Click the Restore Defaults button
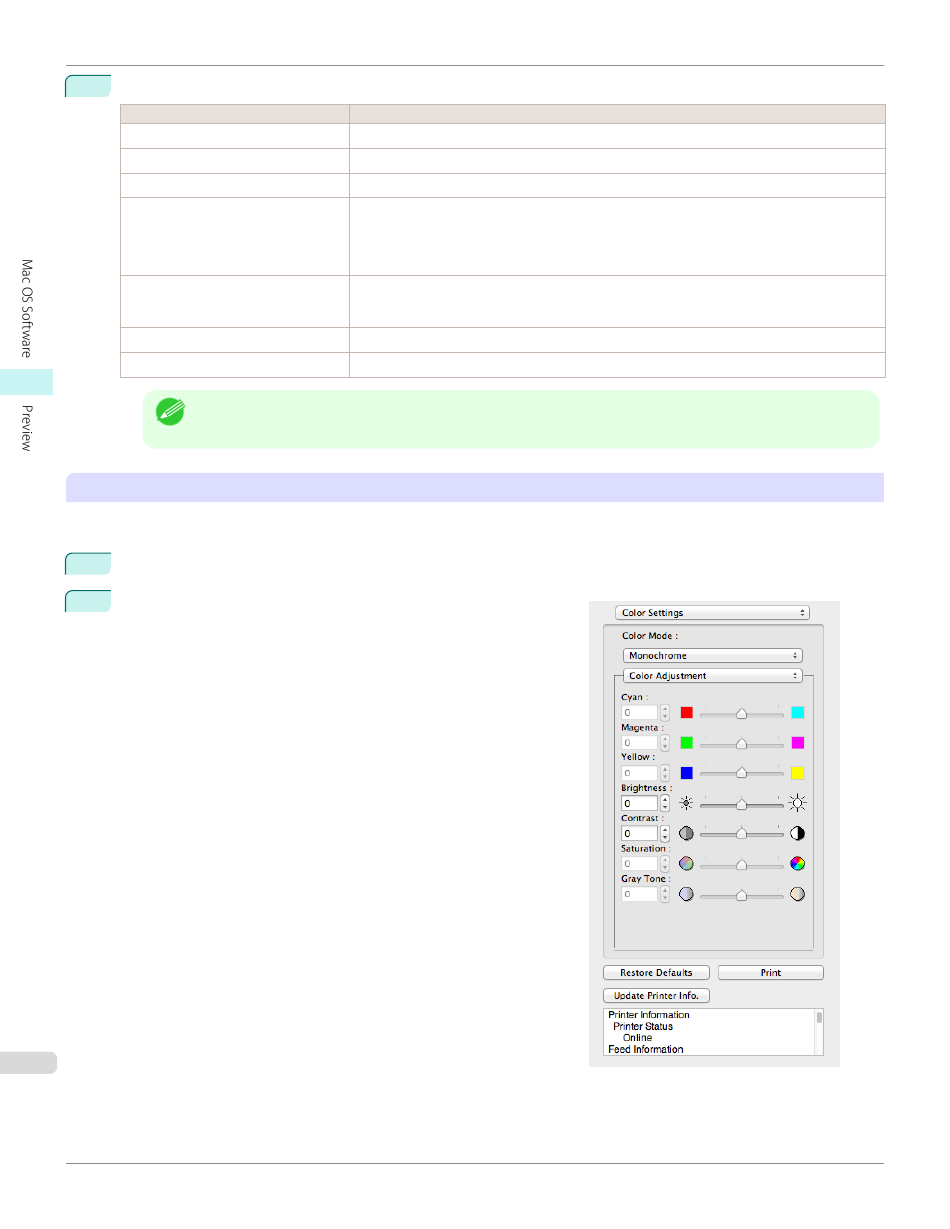Viewport: 950px width, 1229px height. (656, 973)
